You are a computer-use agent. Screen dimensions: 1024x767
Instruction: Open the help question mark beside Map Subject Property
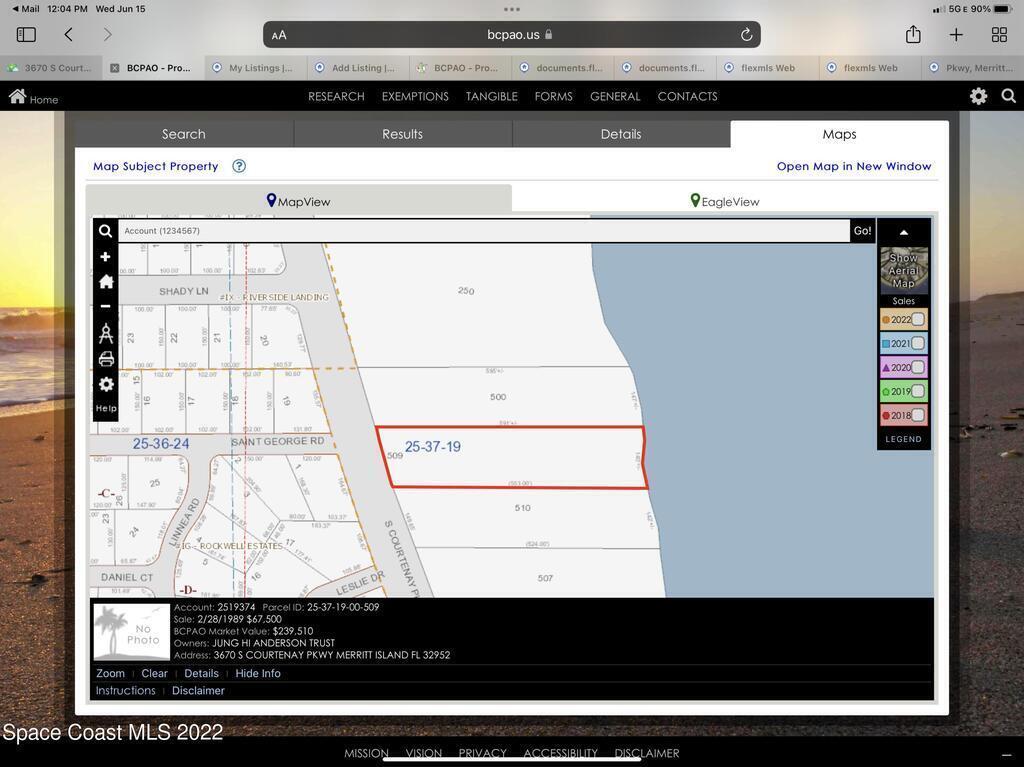tap(239, 166)
